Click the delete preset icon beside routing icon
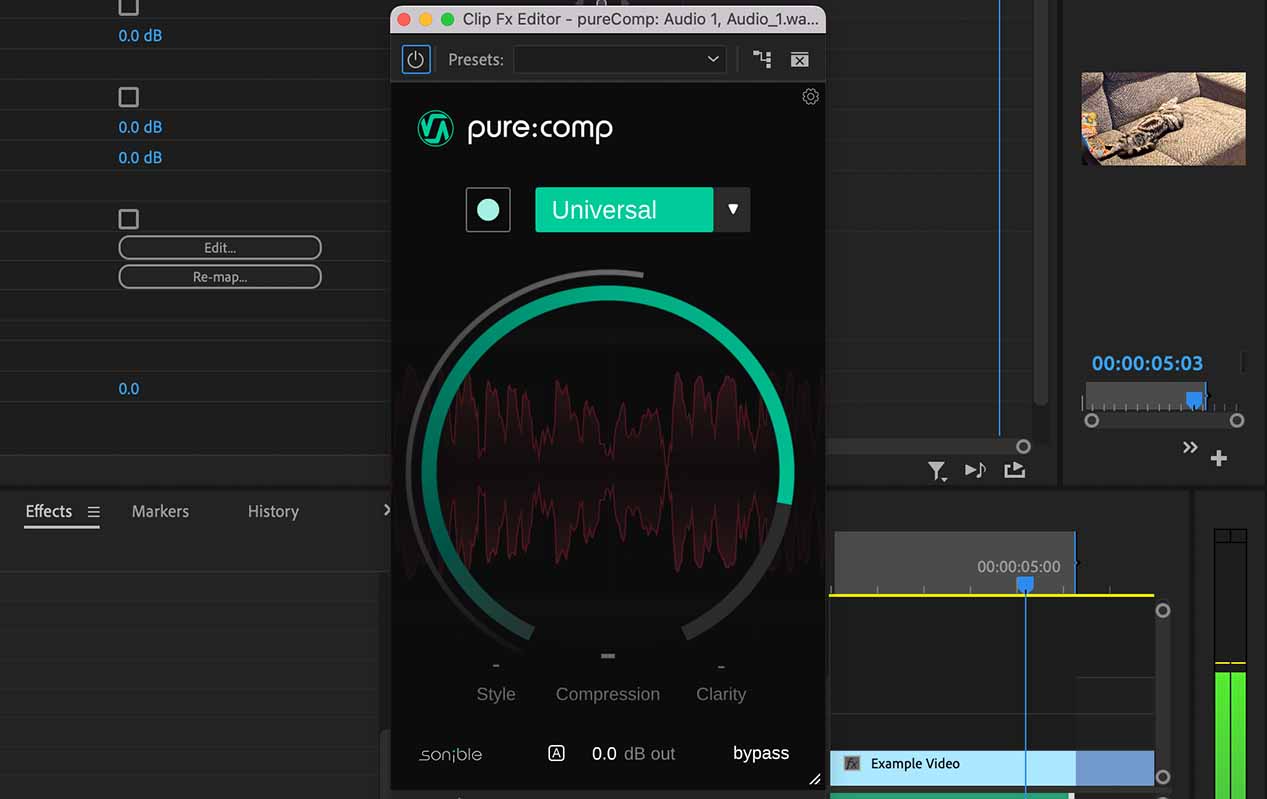The height and width of the screenshot is (799, 1267). [799, 59]
